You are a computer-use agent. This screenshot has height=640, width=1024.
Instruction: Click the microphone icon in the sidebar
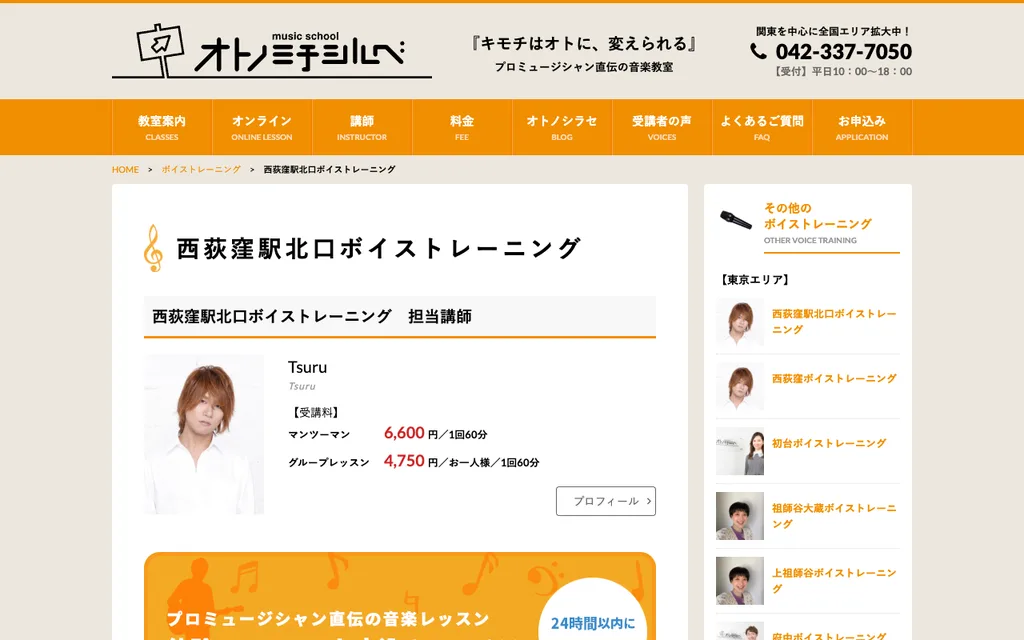[x=735, y=220]
